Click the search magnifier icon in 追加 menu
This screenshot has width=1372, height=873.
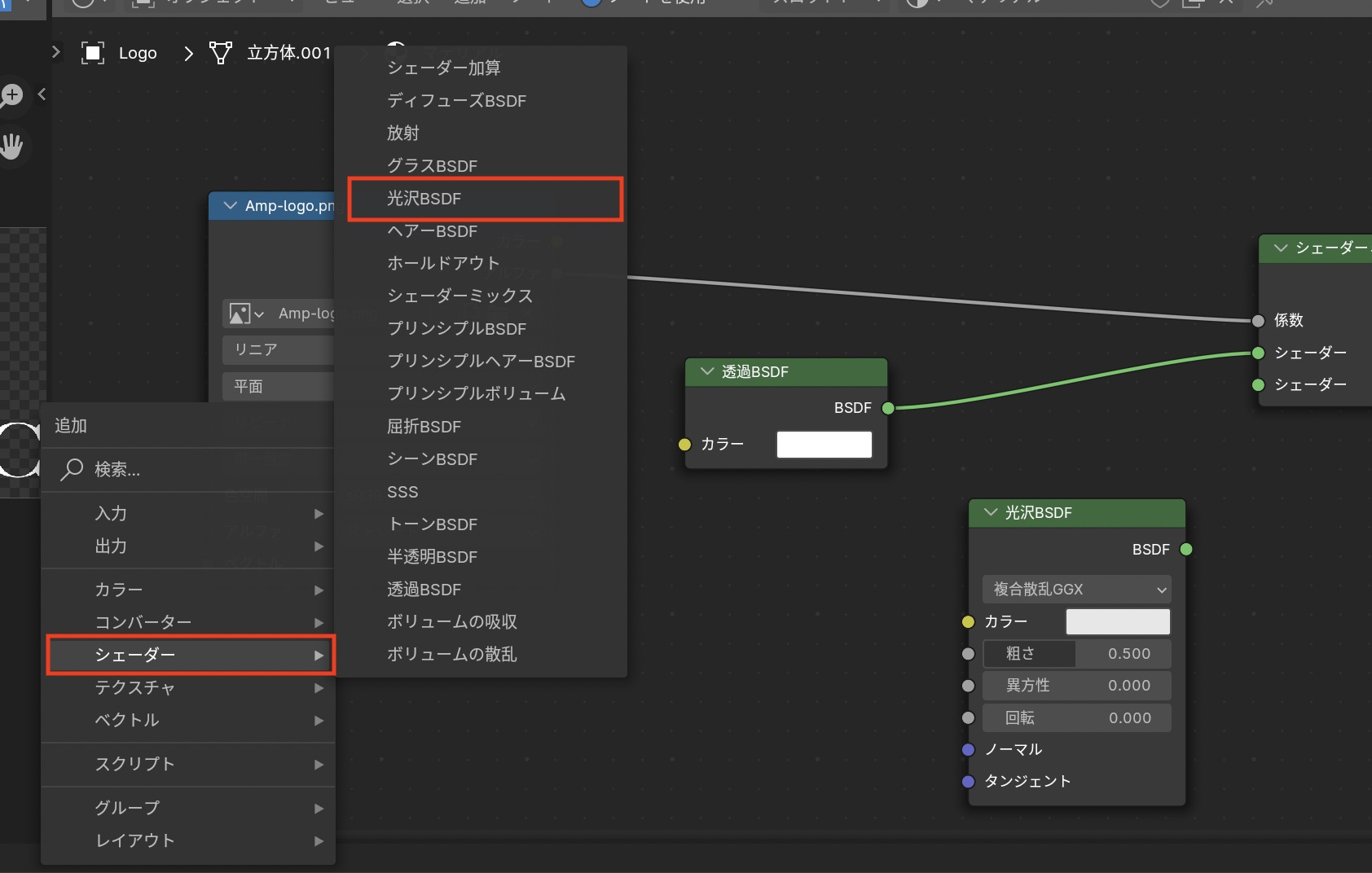72,469
